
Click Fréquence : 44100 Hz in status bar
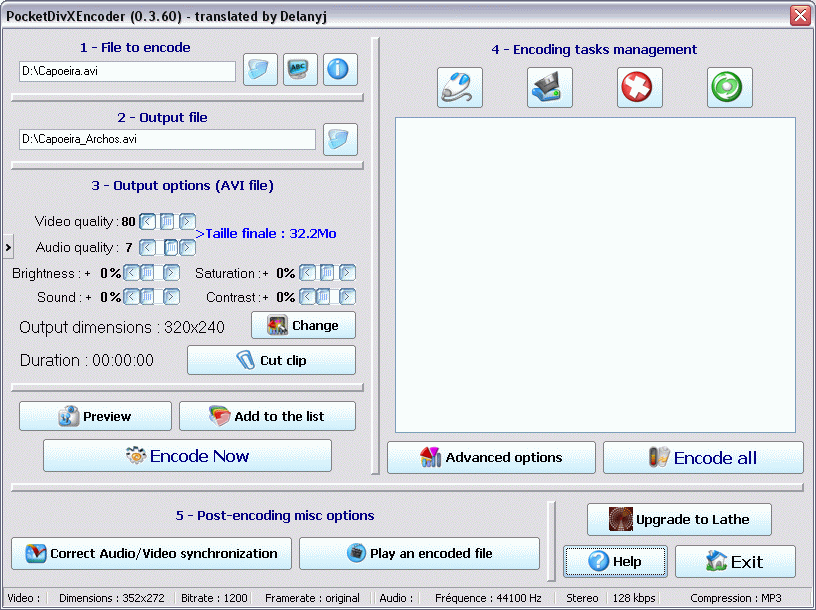pyautogui.click(x=488, y=598)
